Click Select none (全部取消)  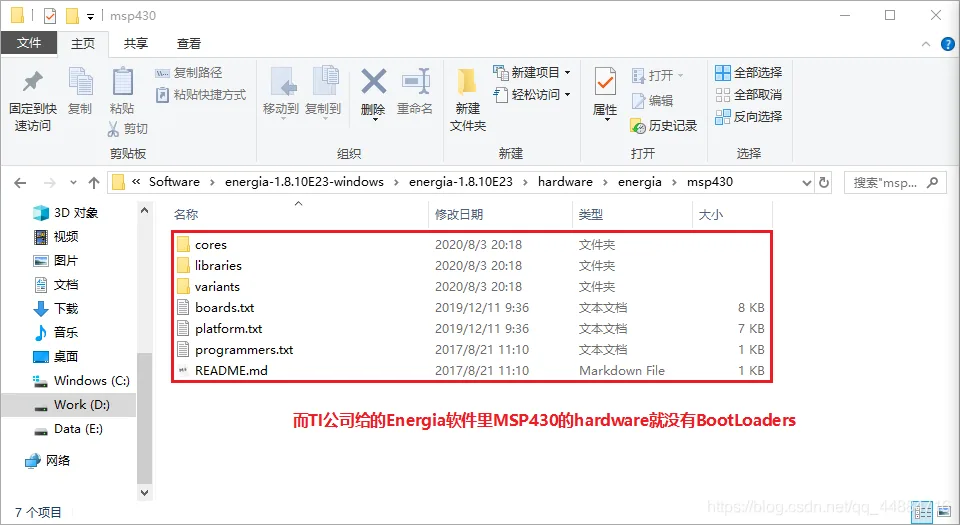(748, 95)
